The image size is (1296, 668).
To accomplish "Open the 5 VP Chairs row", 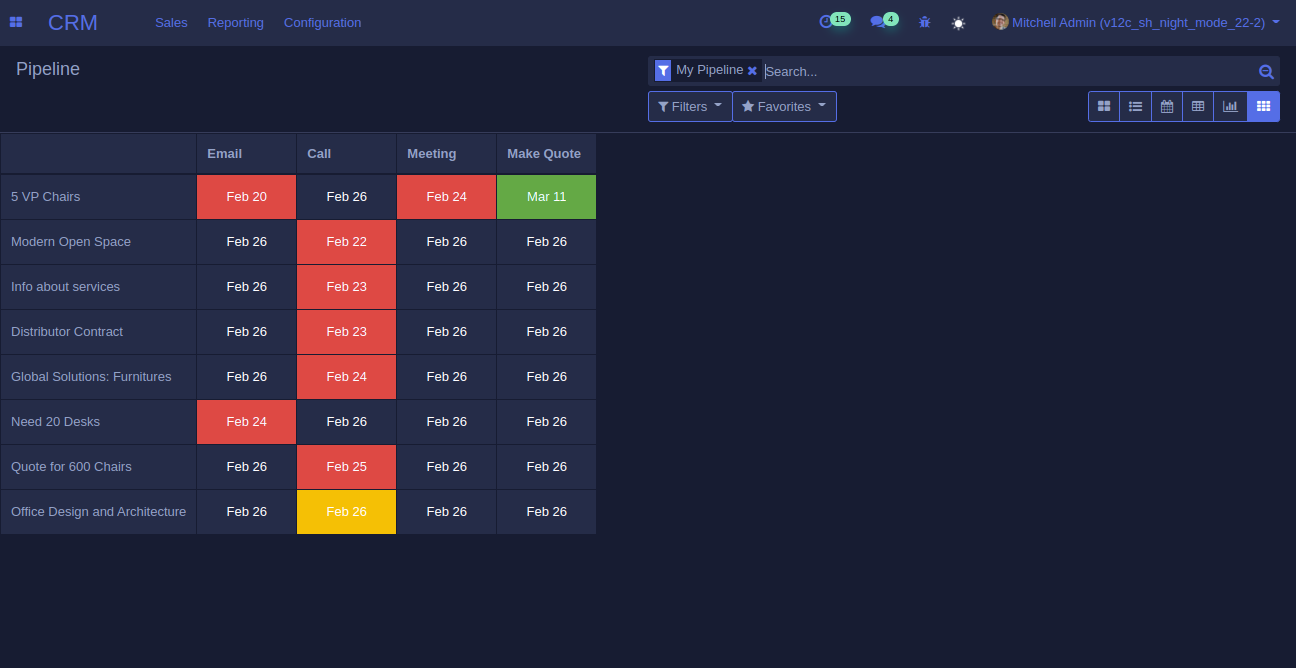I will [x=98, y=197].
